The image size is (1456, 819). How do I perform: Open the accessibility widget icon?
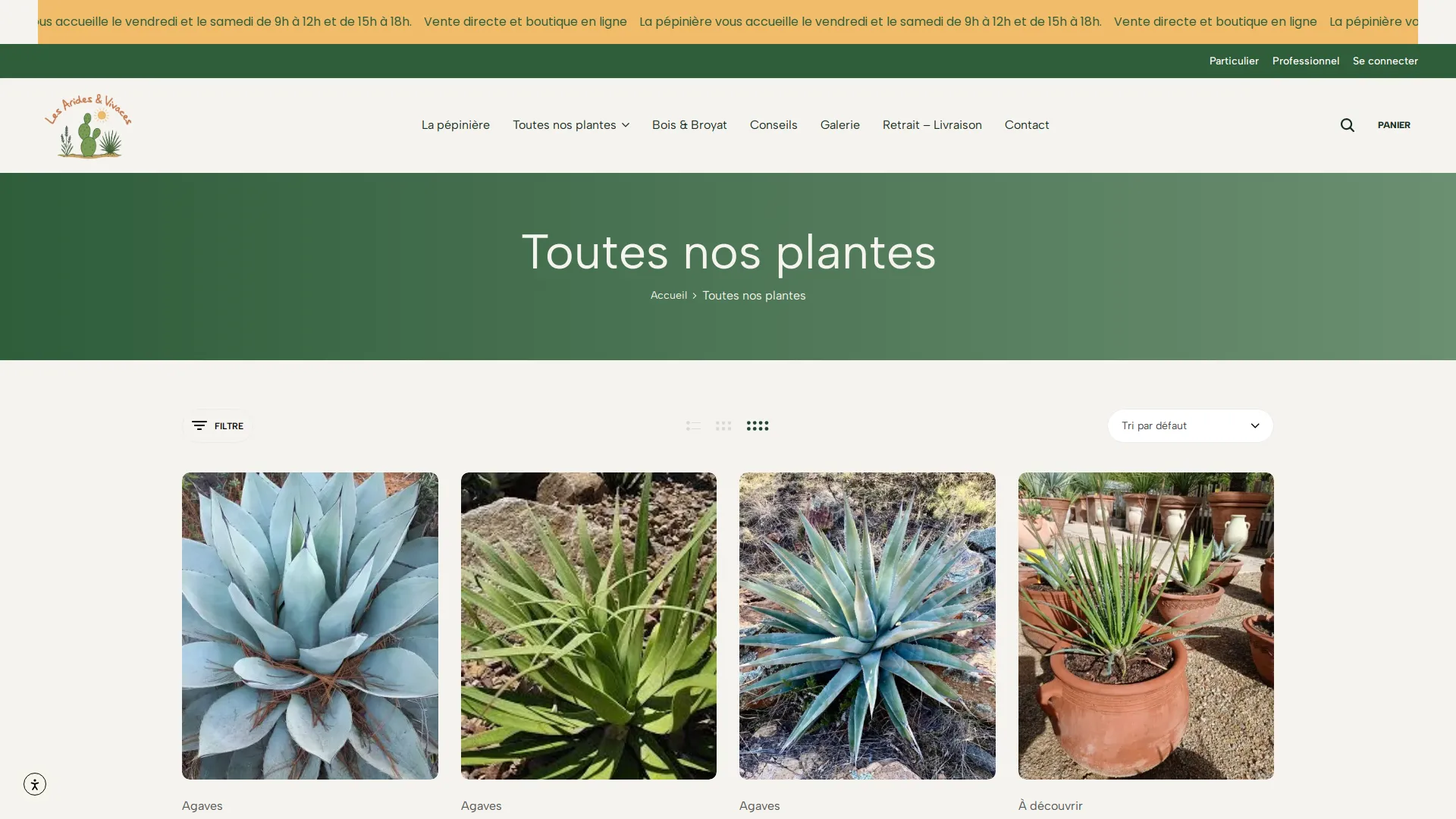35,783
